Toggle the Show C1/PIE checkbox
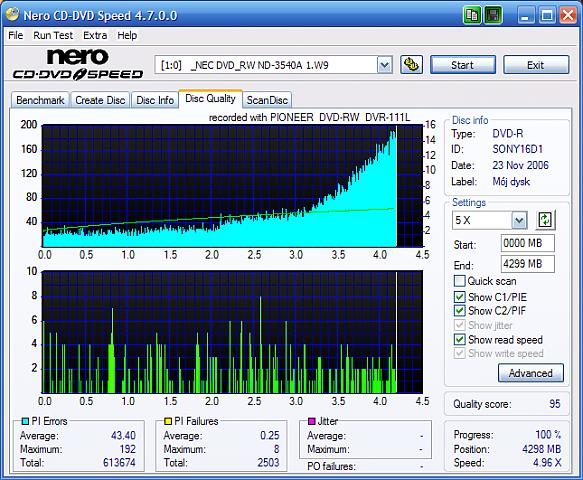 click(460, 297)
